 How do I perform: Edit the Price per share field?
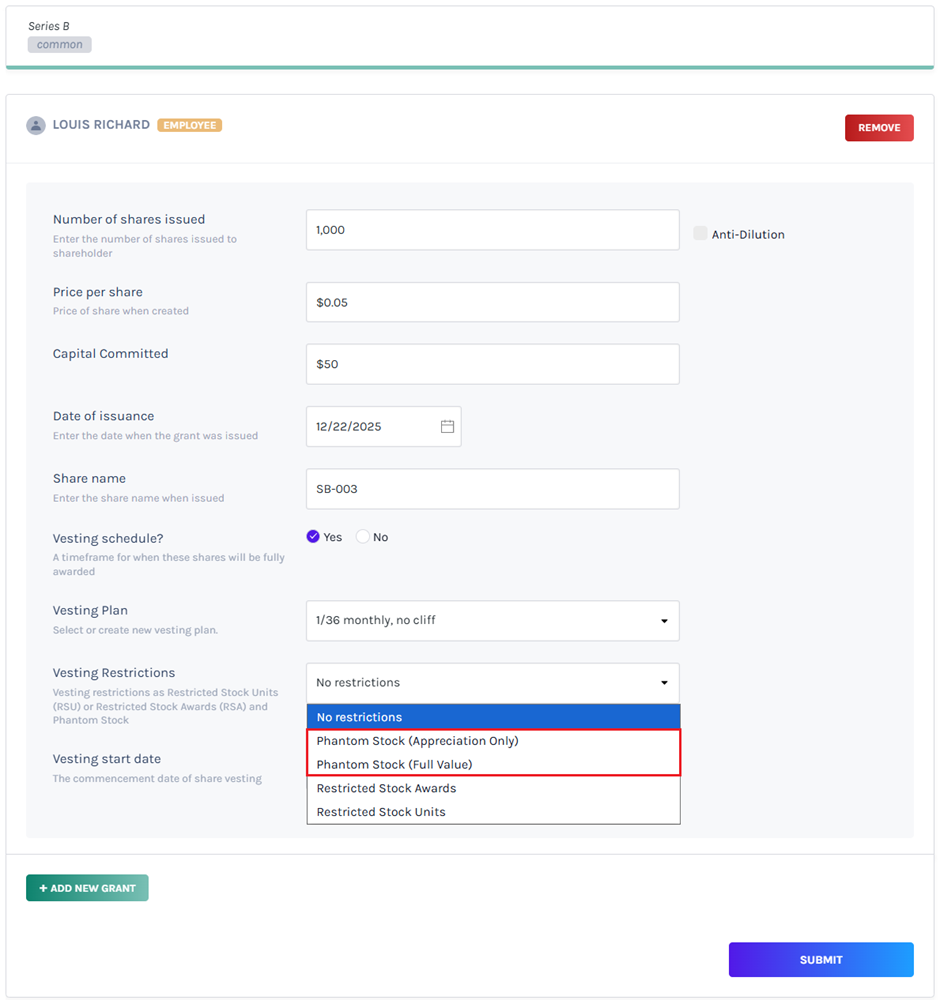[x=492, y=301]
